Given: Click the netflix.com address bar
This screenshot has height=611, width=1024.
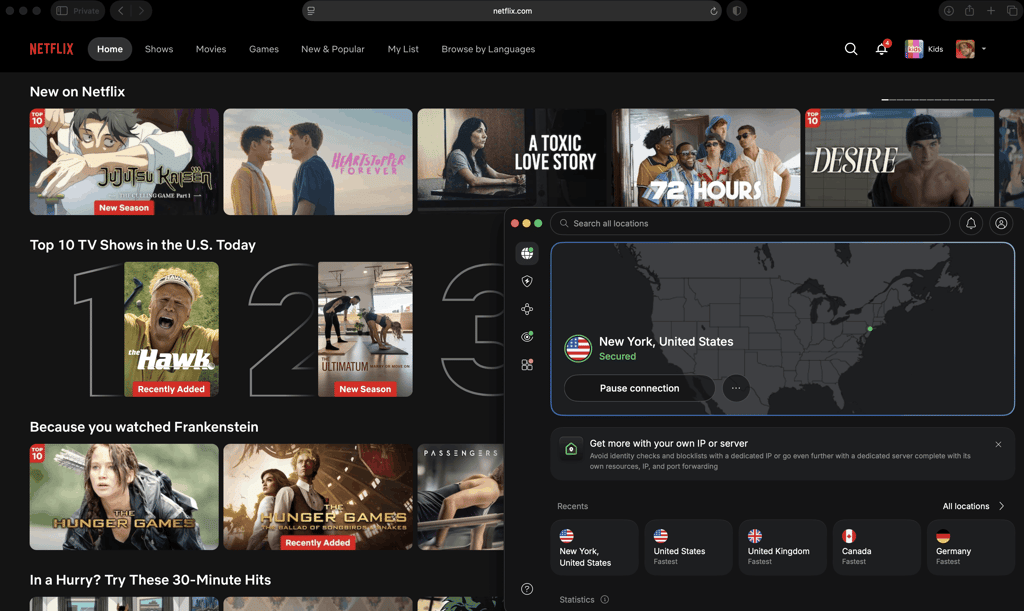Looking at the screenshot, I should coord(512,11).
